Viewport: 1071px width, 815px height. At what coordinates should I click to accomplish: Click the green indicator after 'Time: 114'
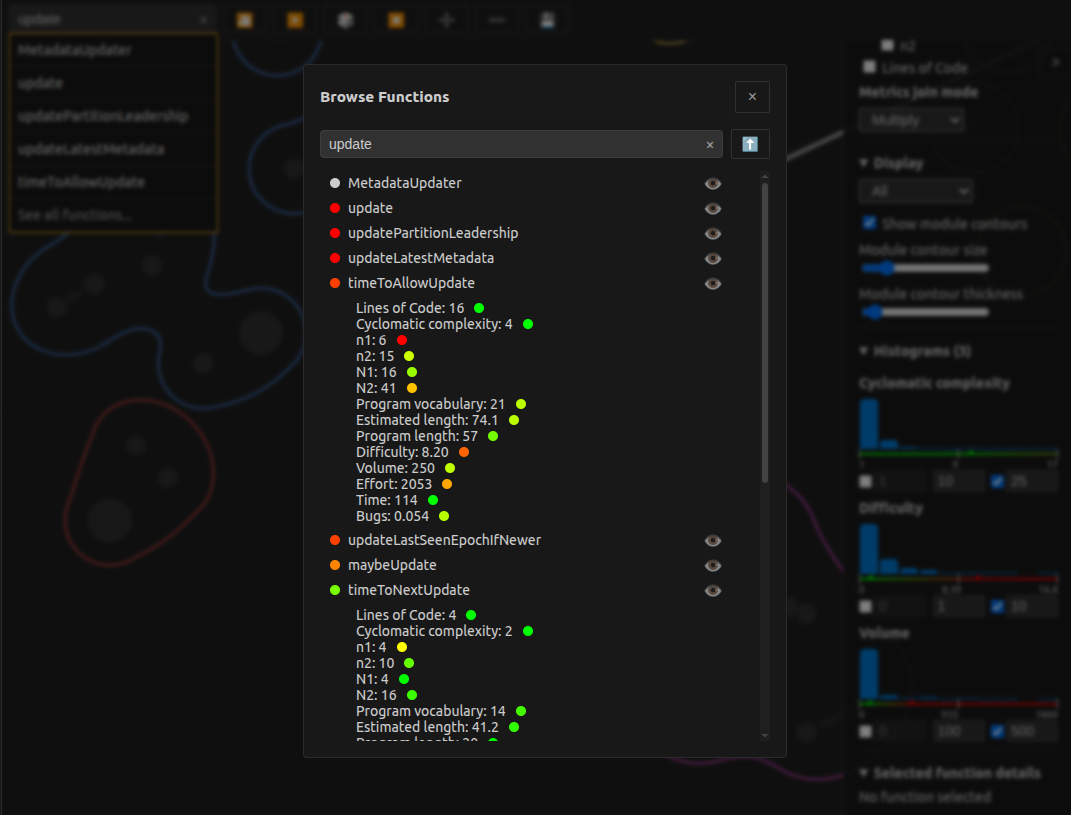pos(432,500)
